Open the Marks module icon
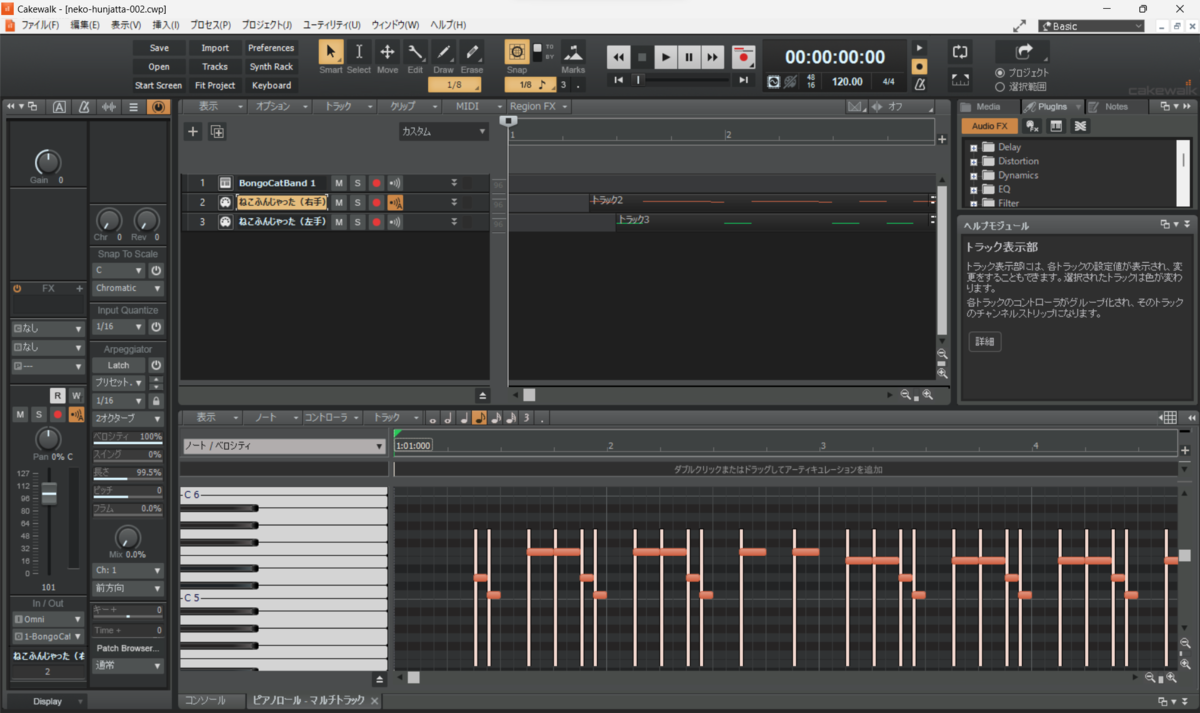Screen dimensions: 1200x713 coord(573,52)
